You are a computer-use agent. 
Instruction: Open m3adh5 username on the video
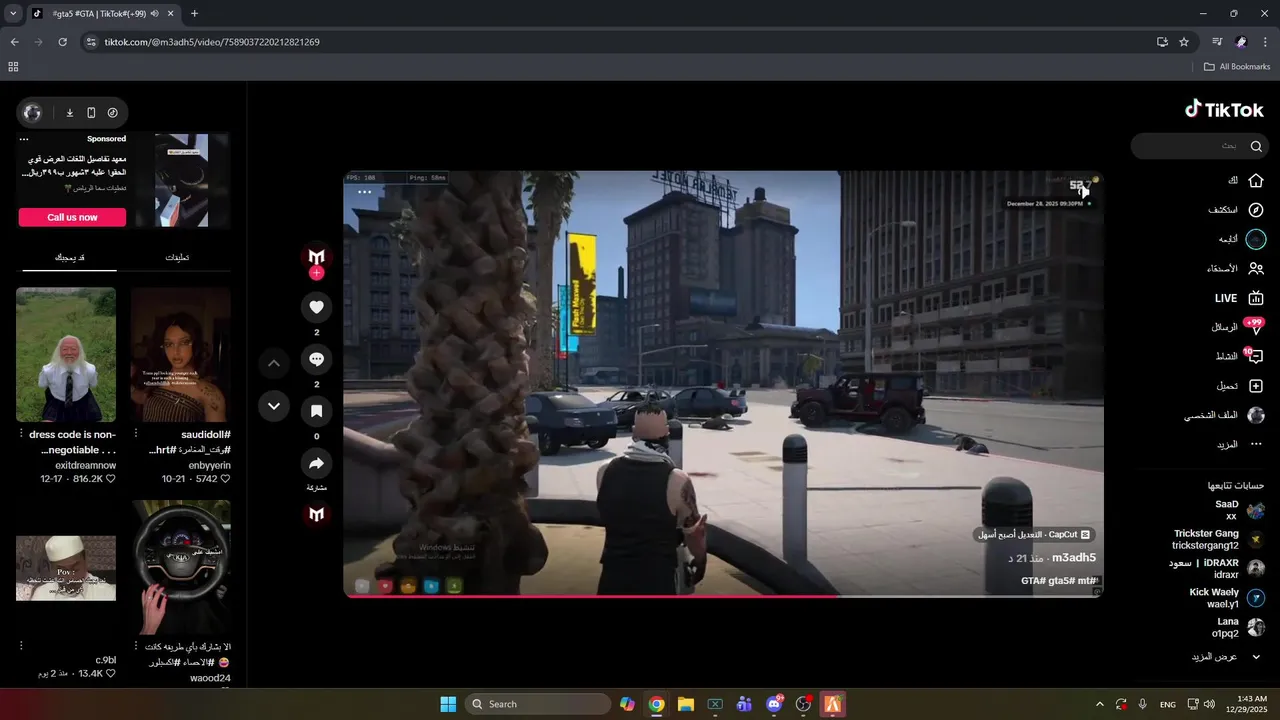tap(1074, 558)
